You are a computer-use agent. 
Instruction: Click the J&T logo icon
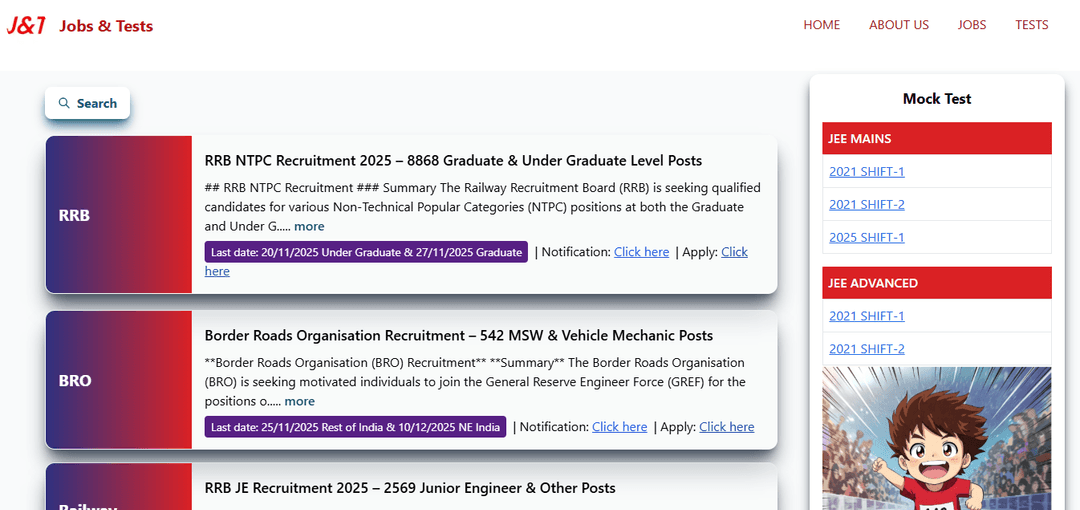coord(26,25)
